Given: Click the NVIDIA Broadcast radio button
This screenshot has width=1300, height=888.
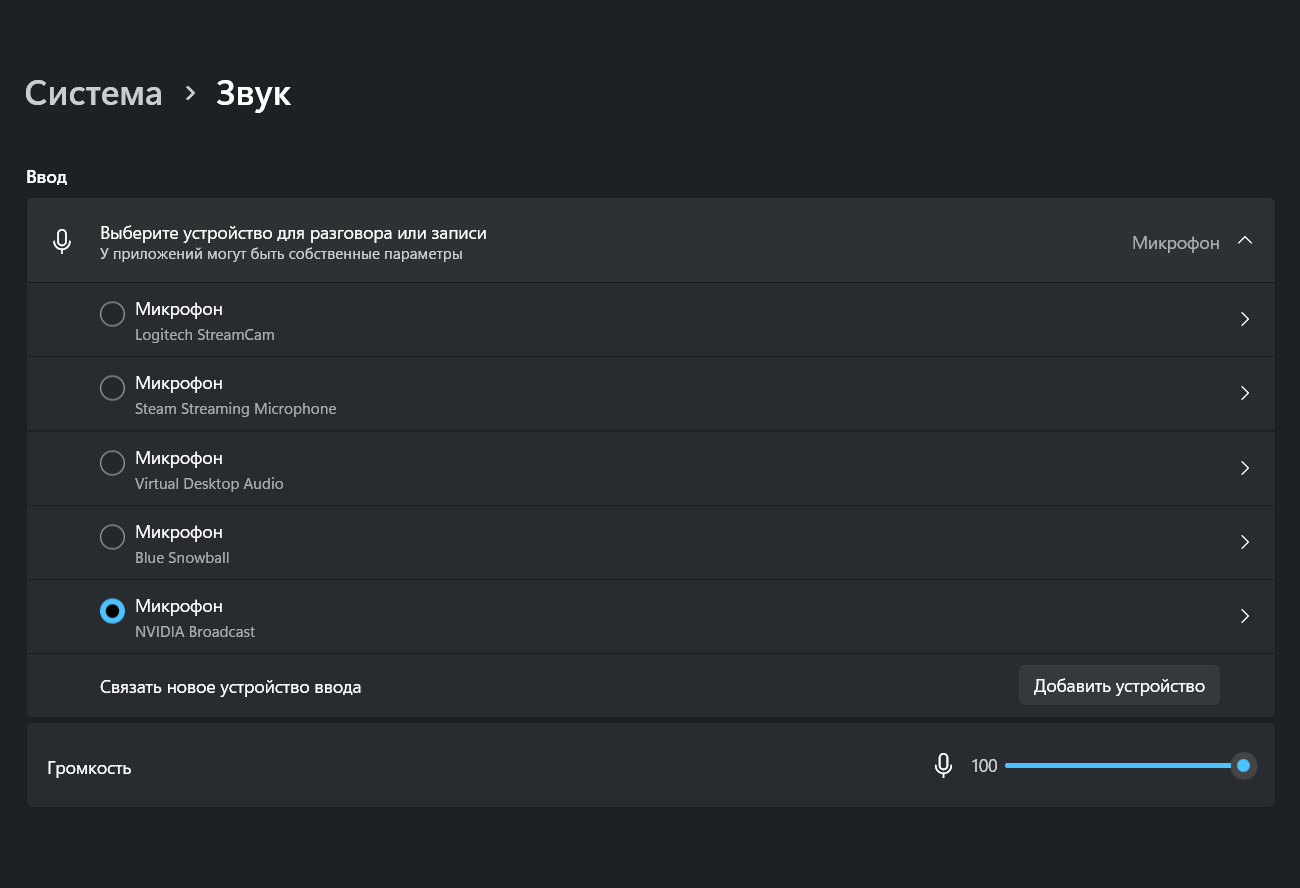Looking at the screenshot, I should (113, 611).
